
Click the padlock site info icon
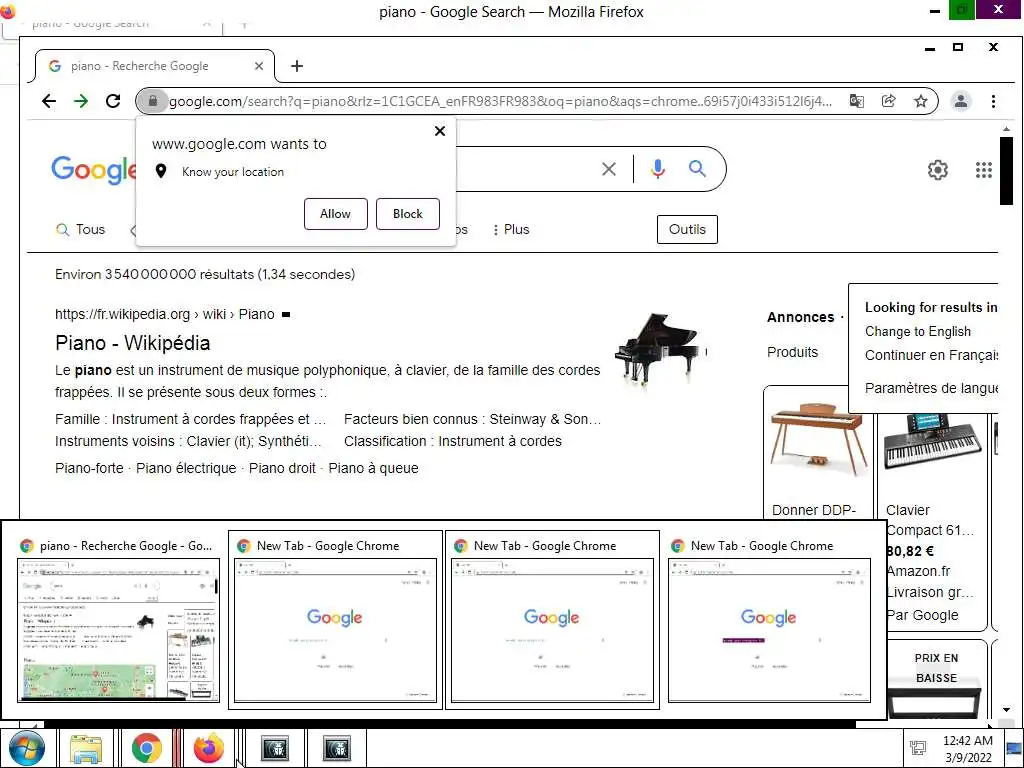(x=152, y=101)
